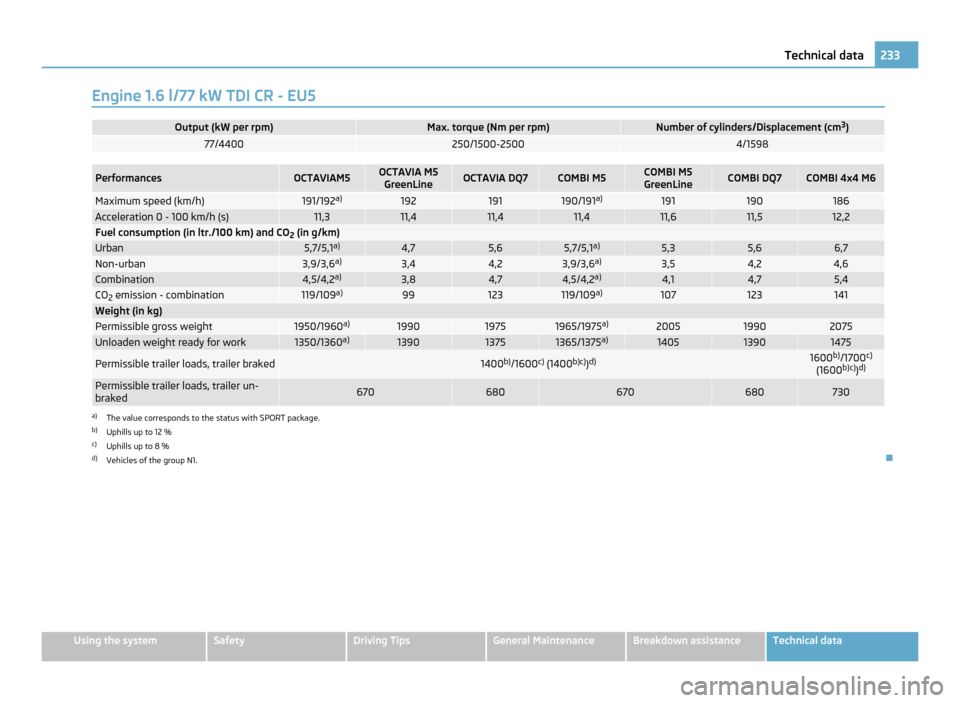Open the Safety section tab
Viewport: 960px width, 703px height.
point(276,646)
